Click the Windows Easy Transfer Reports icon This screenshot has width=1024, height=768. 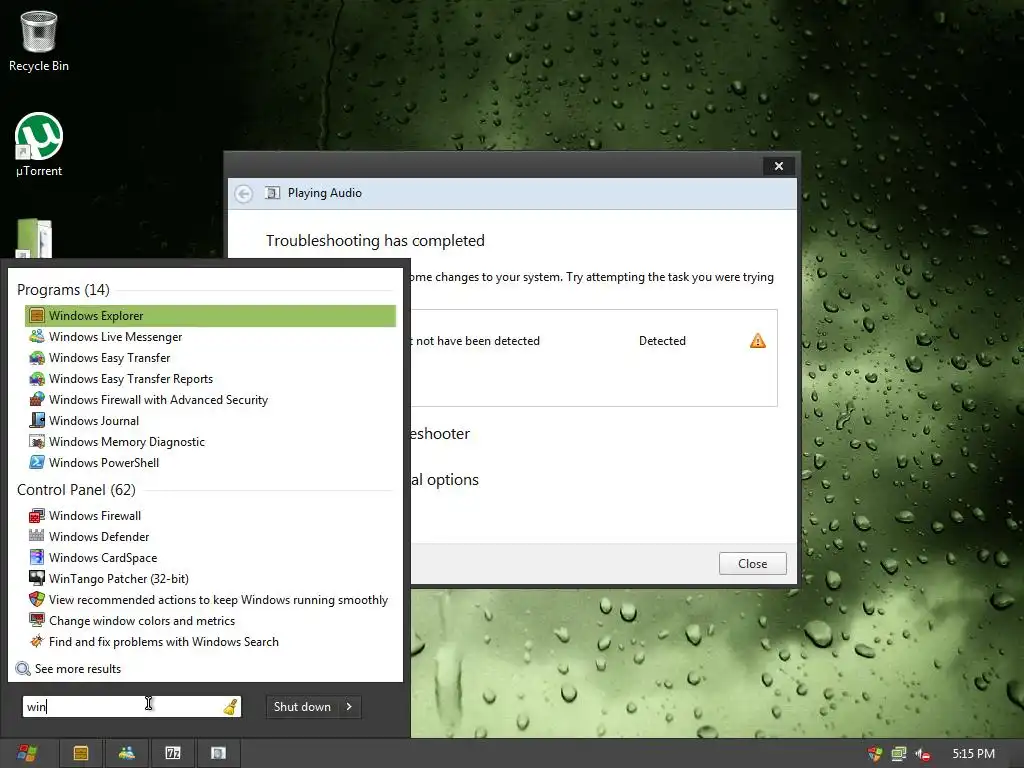click(37, 379)
